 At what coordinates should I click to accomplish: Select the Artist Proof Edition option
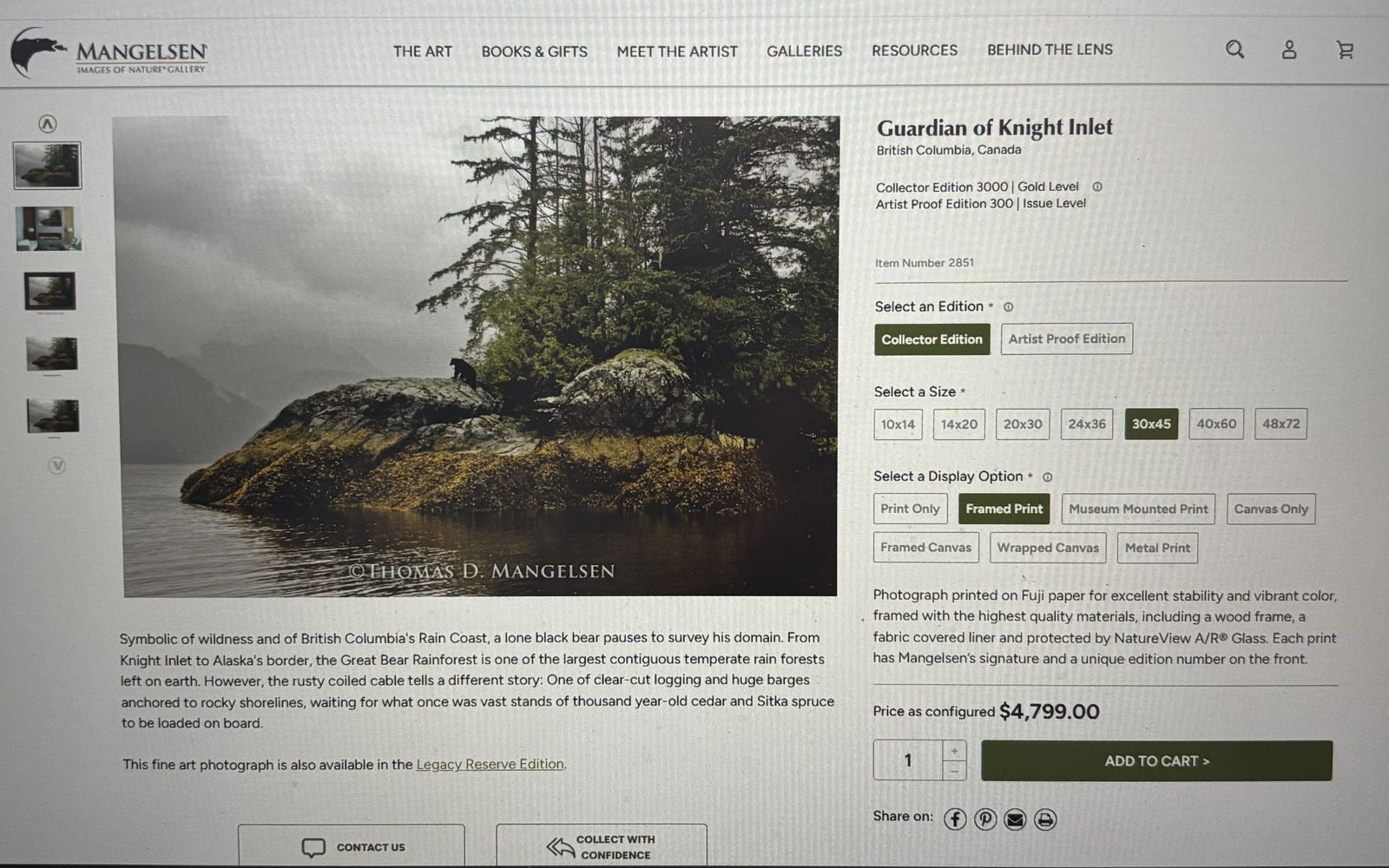[x=1066, y=339]
